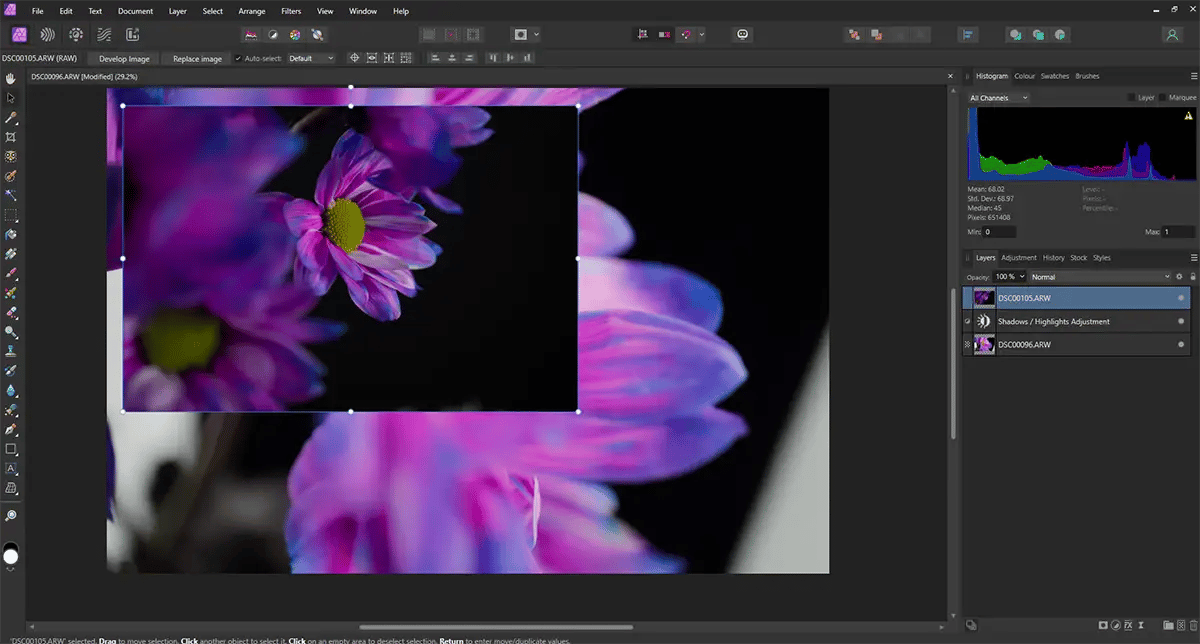
Task: Open the Auto-select Default dropdown
Action: point(312,58)
